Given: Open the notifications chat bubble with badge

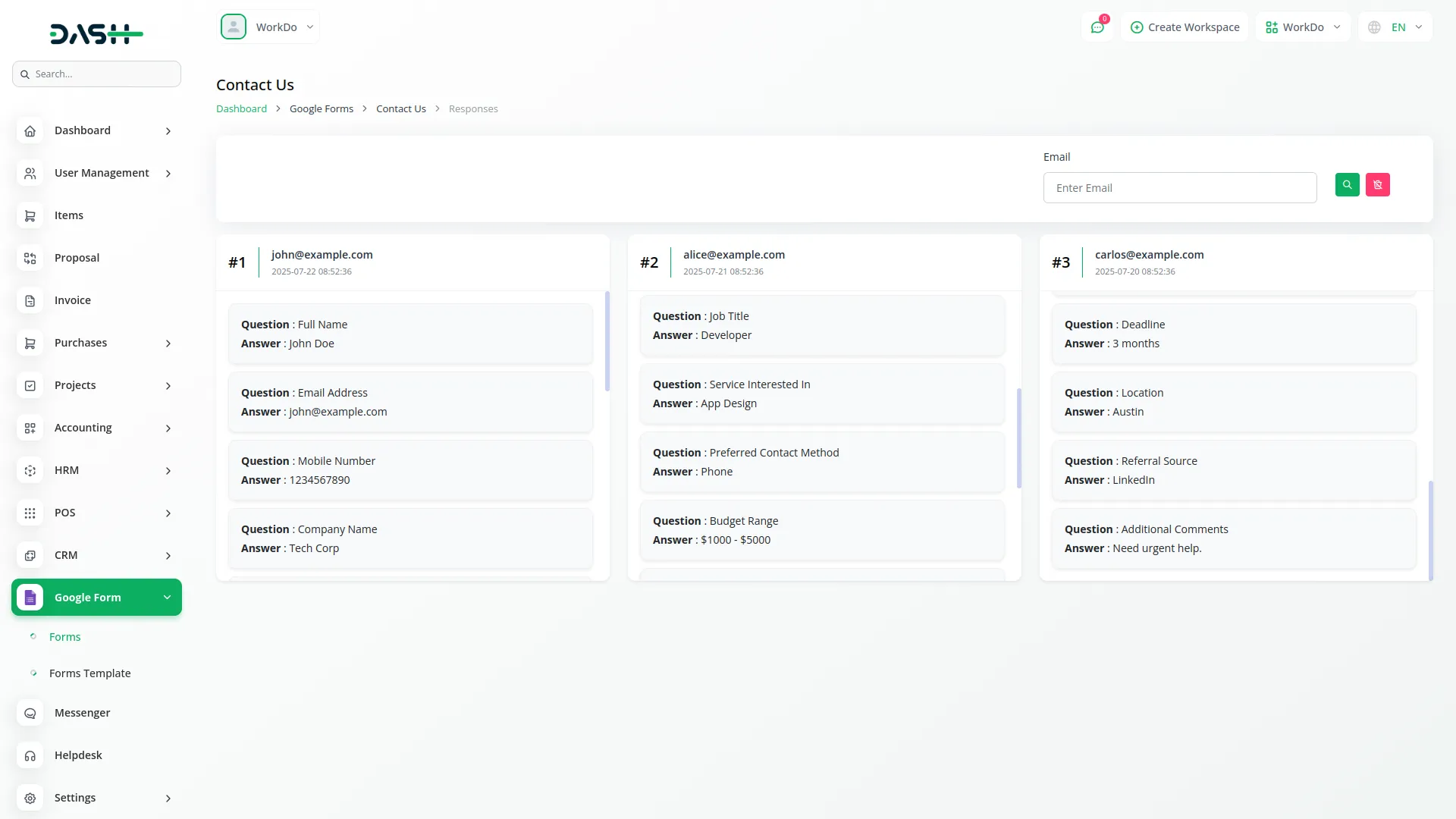Looking at the screenshot, I should [1097, 27].
